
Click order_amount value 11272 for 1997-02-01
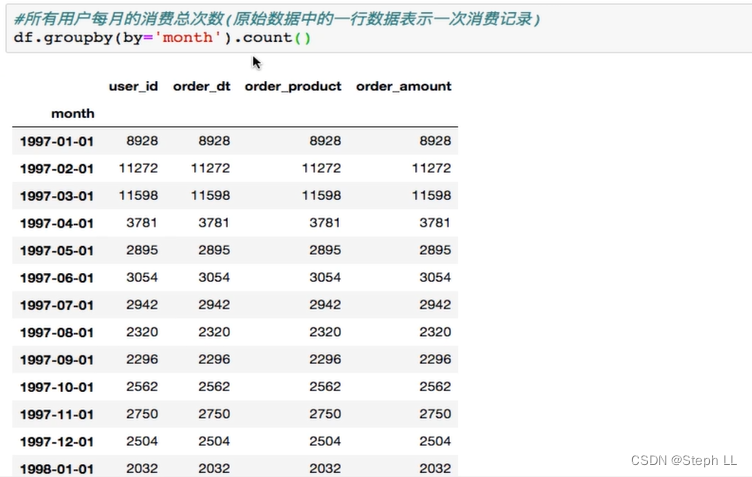[x=431, y=168]
